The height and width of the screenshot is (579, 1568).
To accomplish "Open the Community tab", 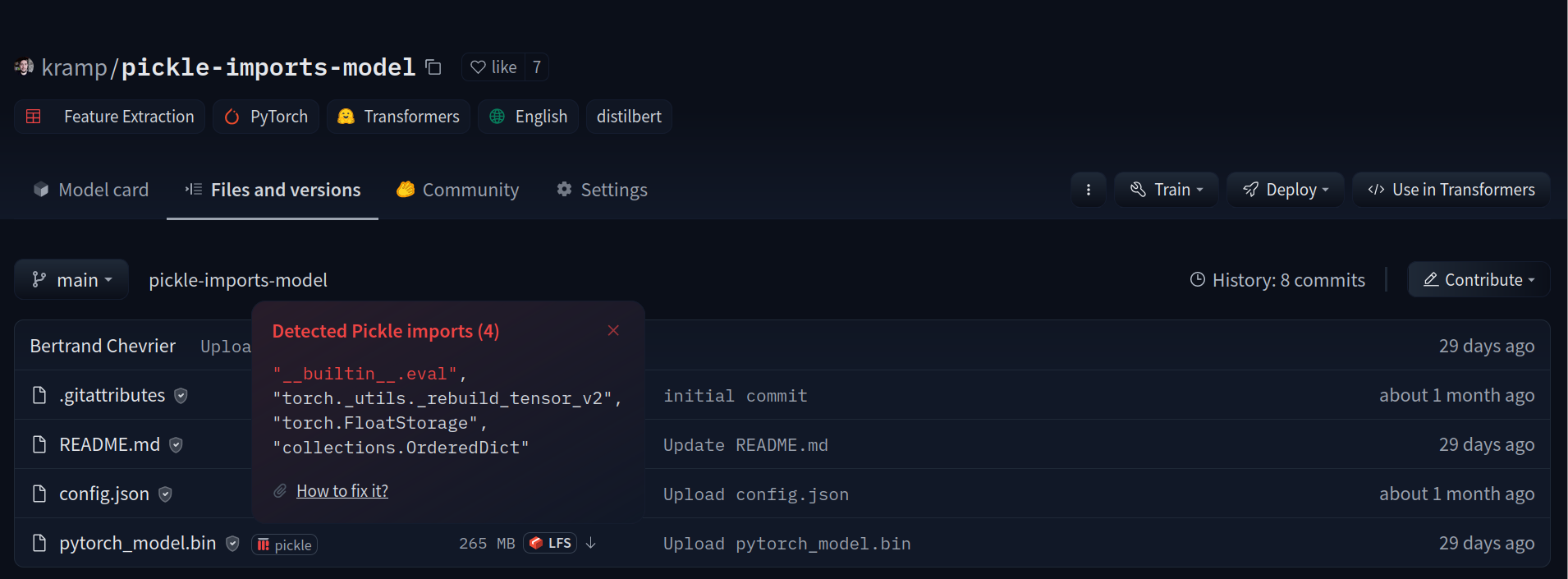I will point(458,190).
